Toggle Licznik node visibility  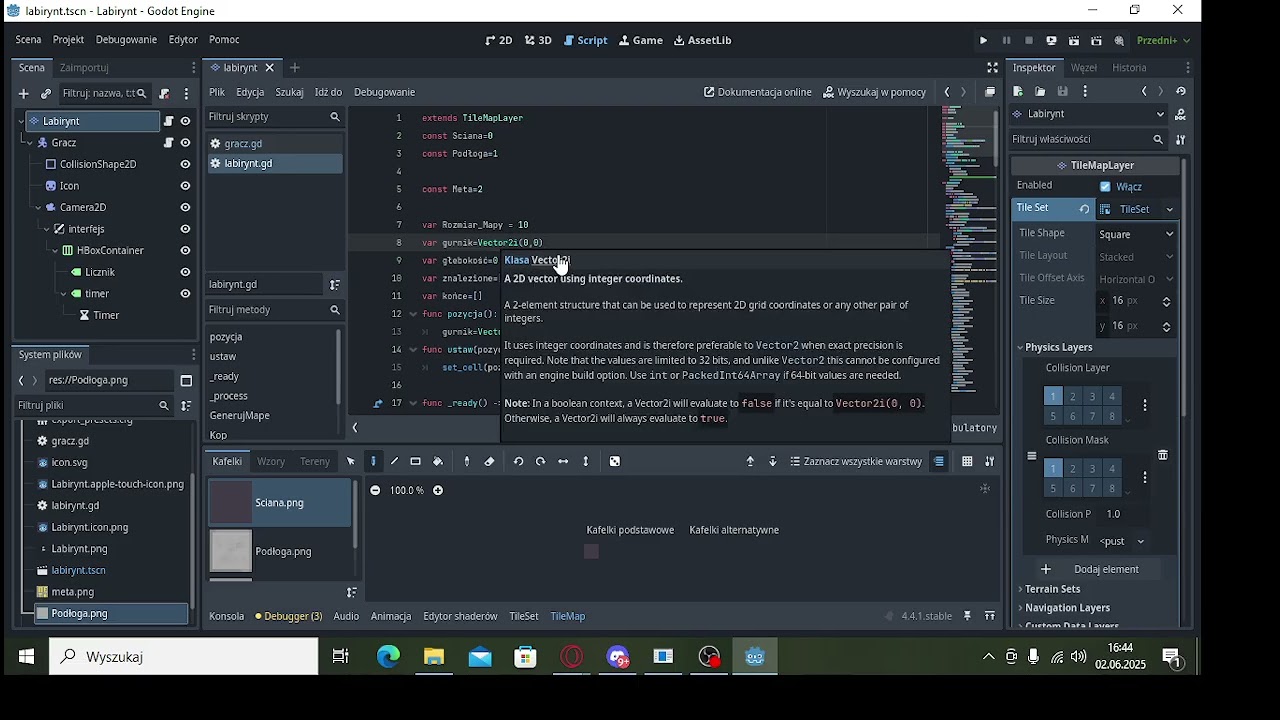[x=185, y=272]
